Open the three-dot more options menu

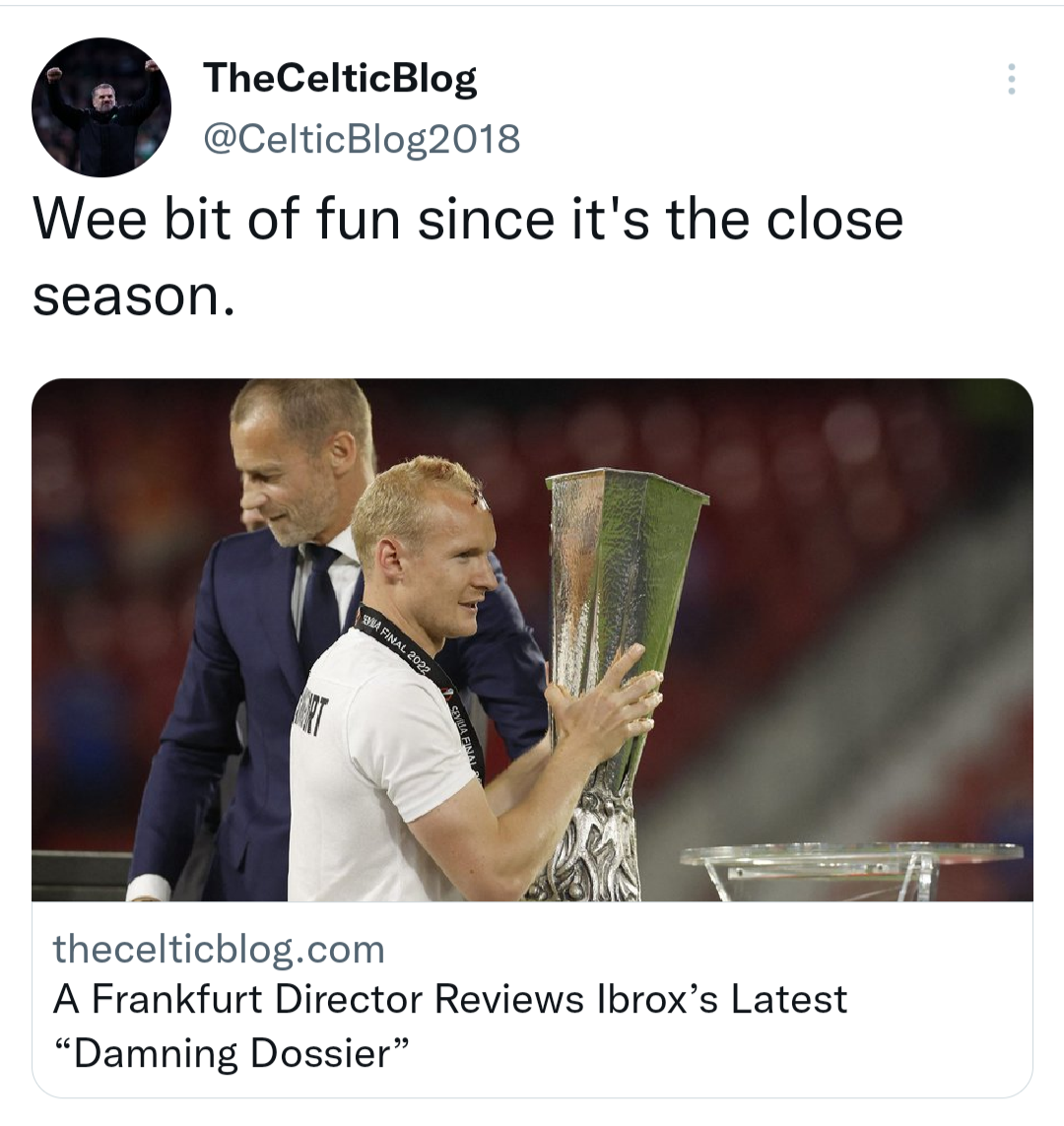point(1011,79)
